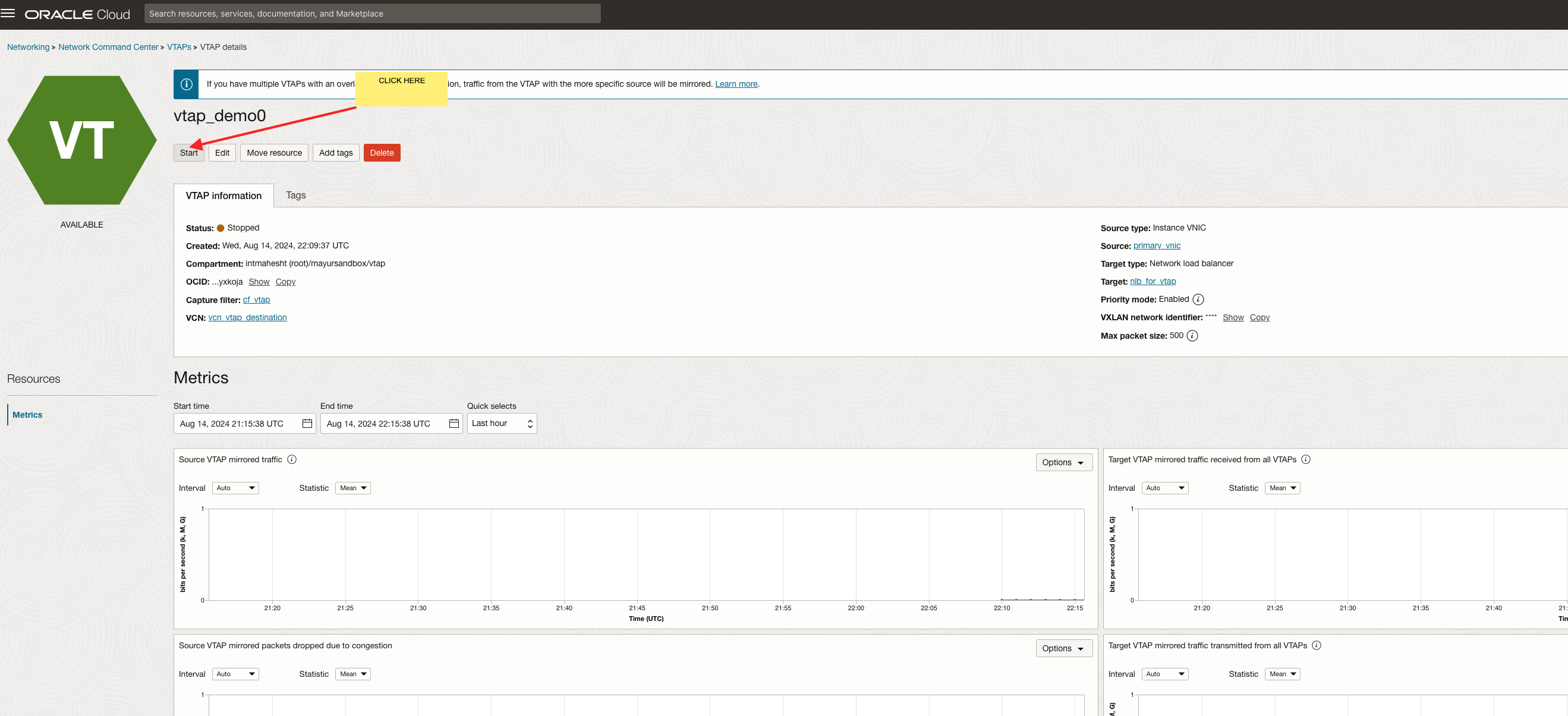Click compartment path intmahesht (root)/mayursandbox/vtap
Screen dimensions: 1568x716
point(315,263)
